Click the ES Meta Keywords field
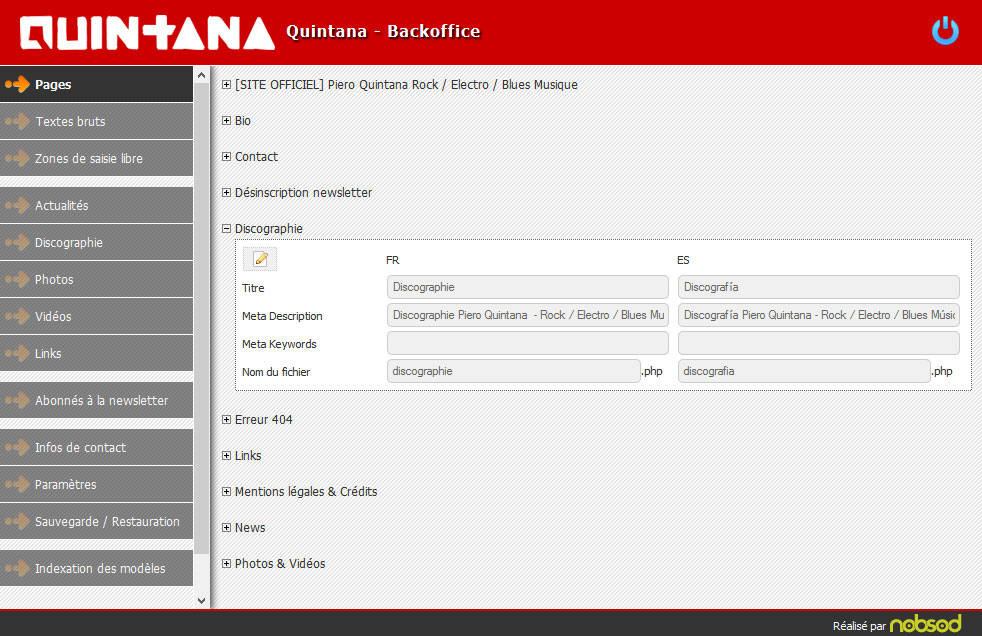This screenshot has height=636, width=982. pos(819,343)
